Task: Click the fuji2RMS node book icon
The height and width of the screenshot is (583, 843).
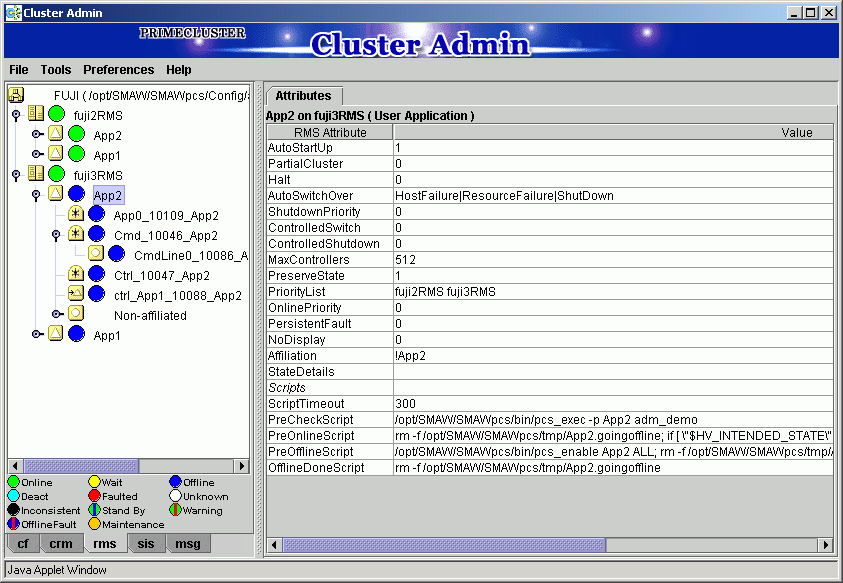Action: point(36,114)
